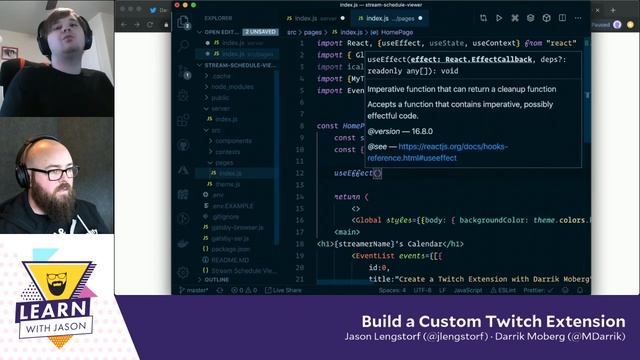The height and width of the screenshot is (360, 640).
Task: Click the sync changes icon in the status bar
Action: pos(220,290)
